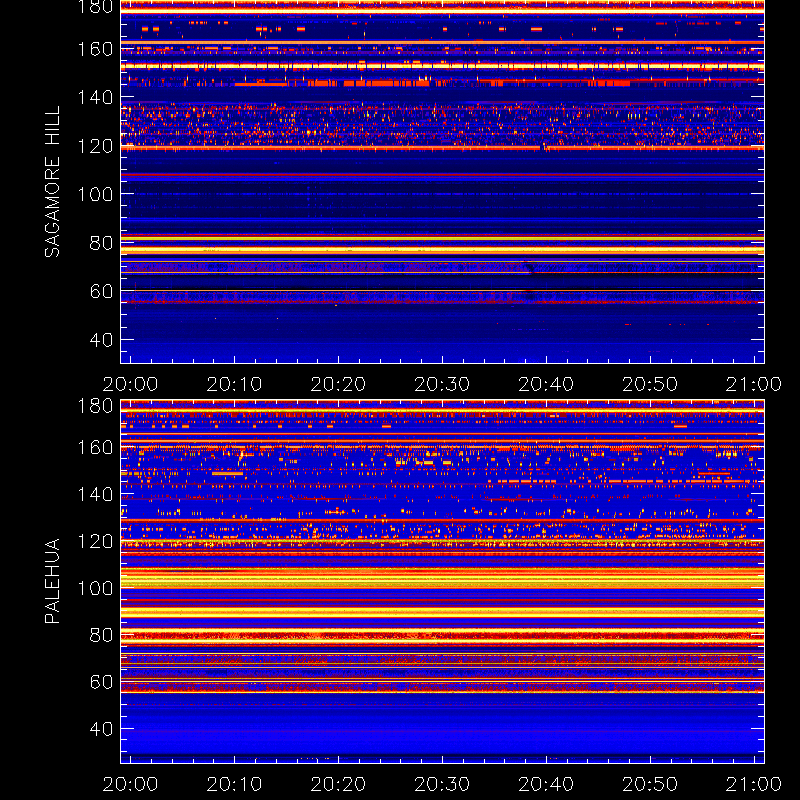Select the 160 frequency label on Sagamore Hill axis

click(95, 49)
